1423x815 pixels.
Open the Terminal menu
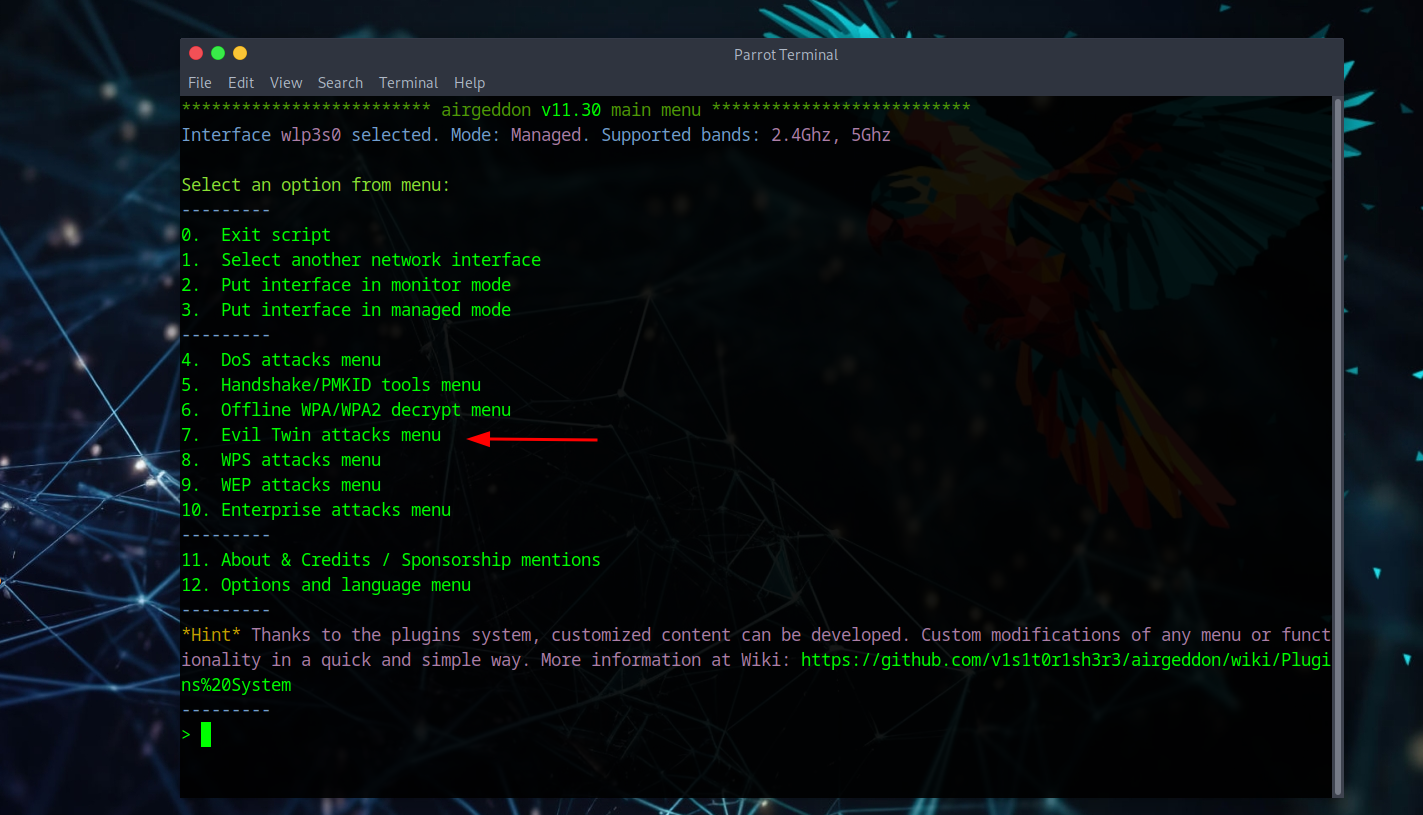coord(408,83)
